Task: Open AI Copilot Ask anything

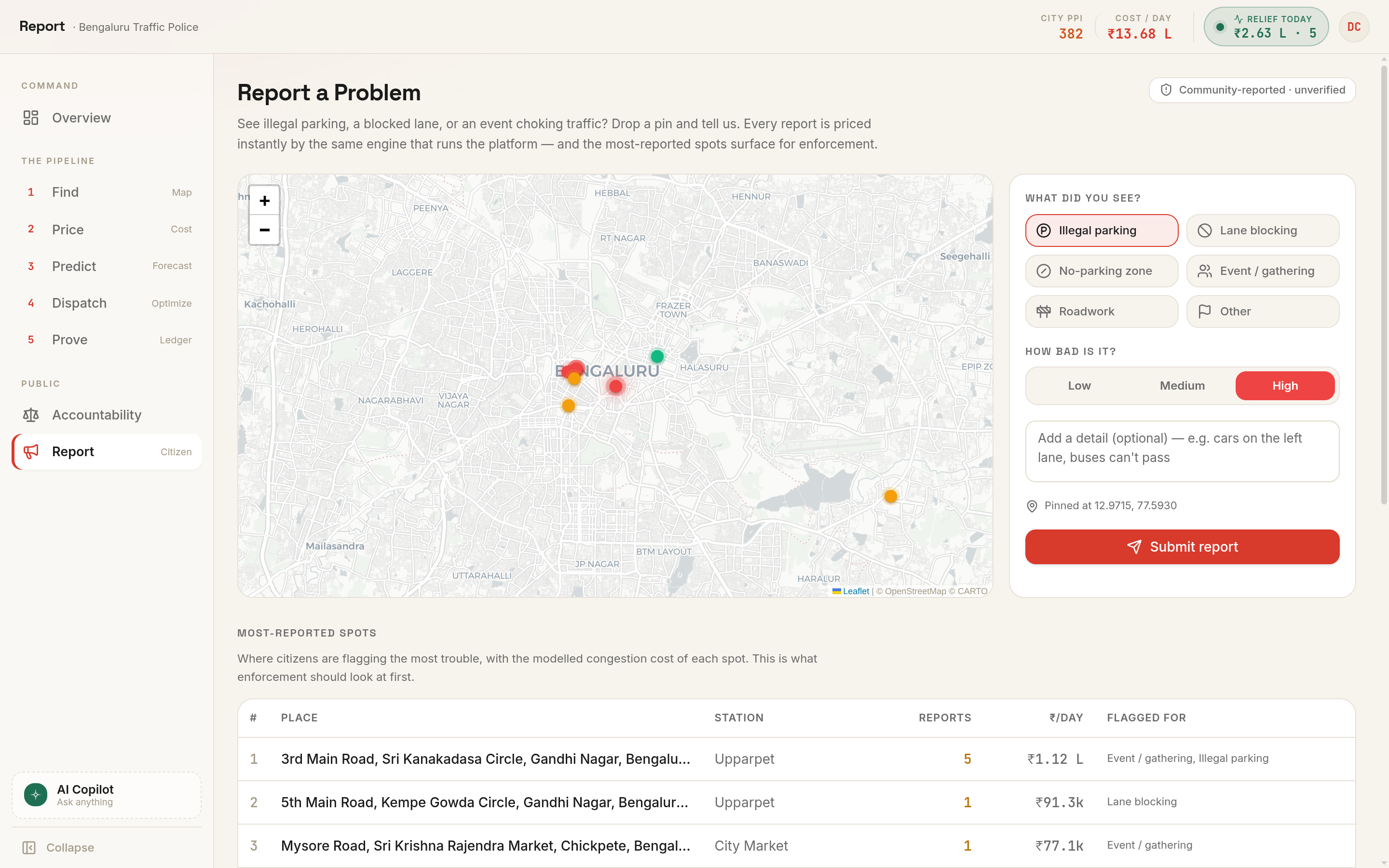Action: click(x=107, y=795)
